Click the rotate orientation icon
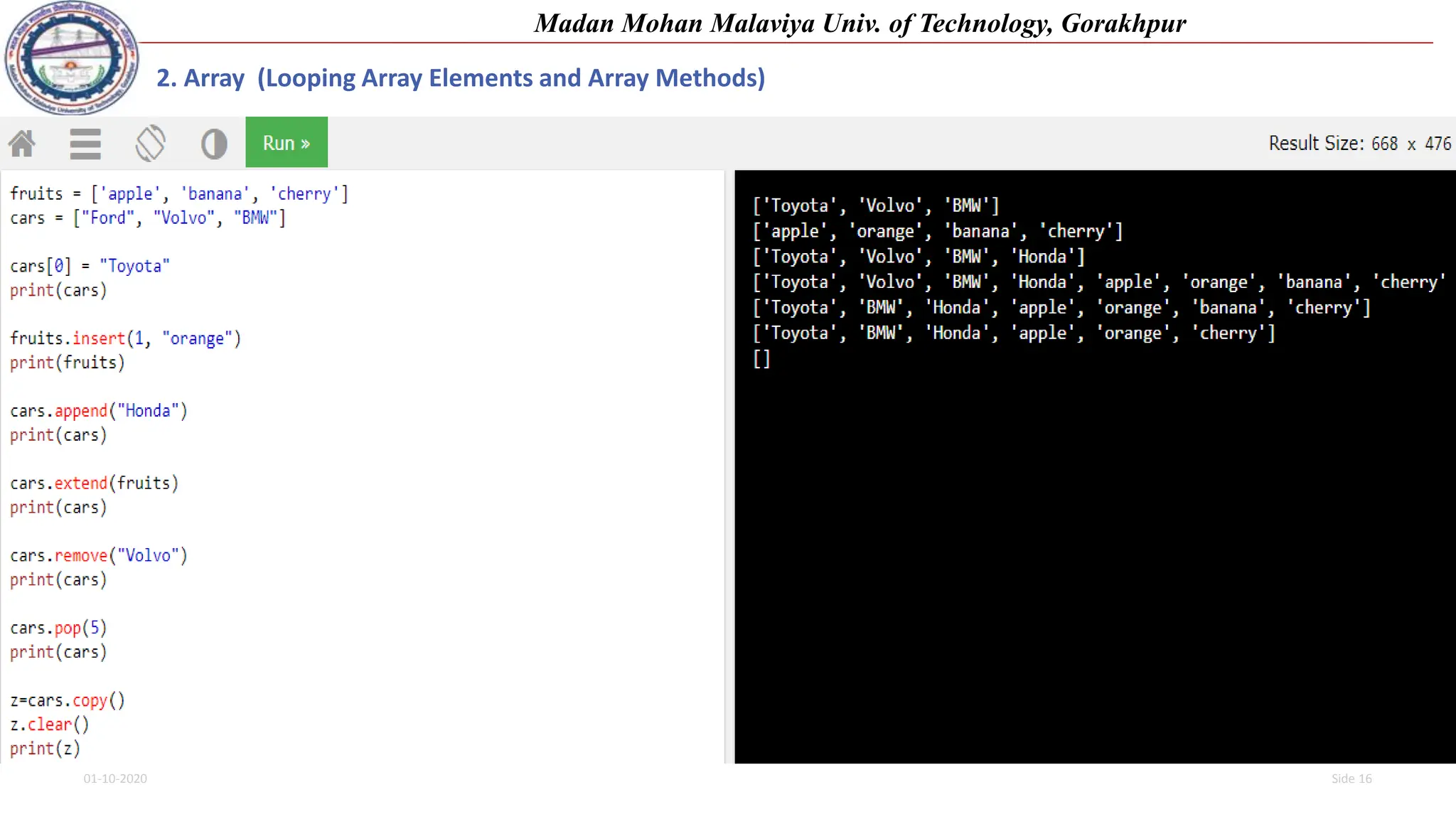 point(150,144)
